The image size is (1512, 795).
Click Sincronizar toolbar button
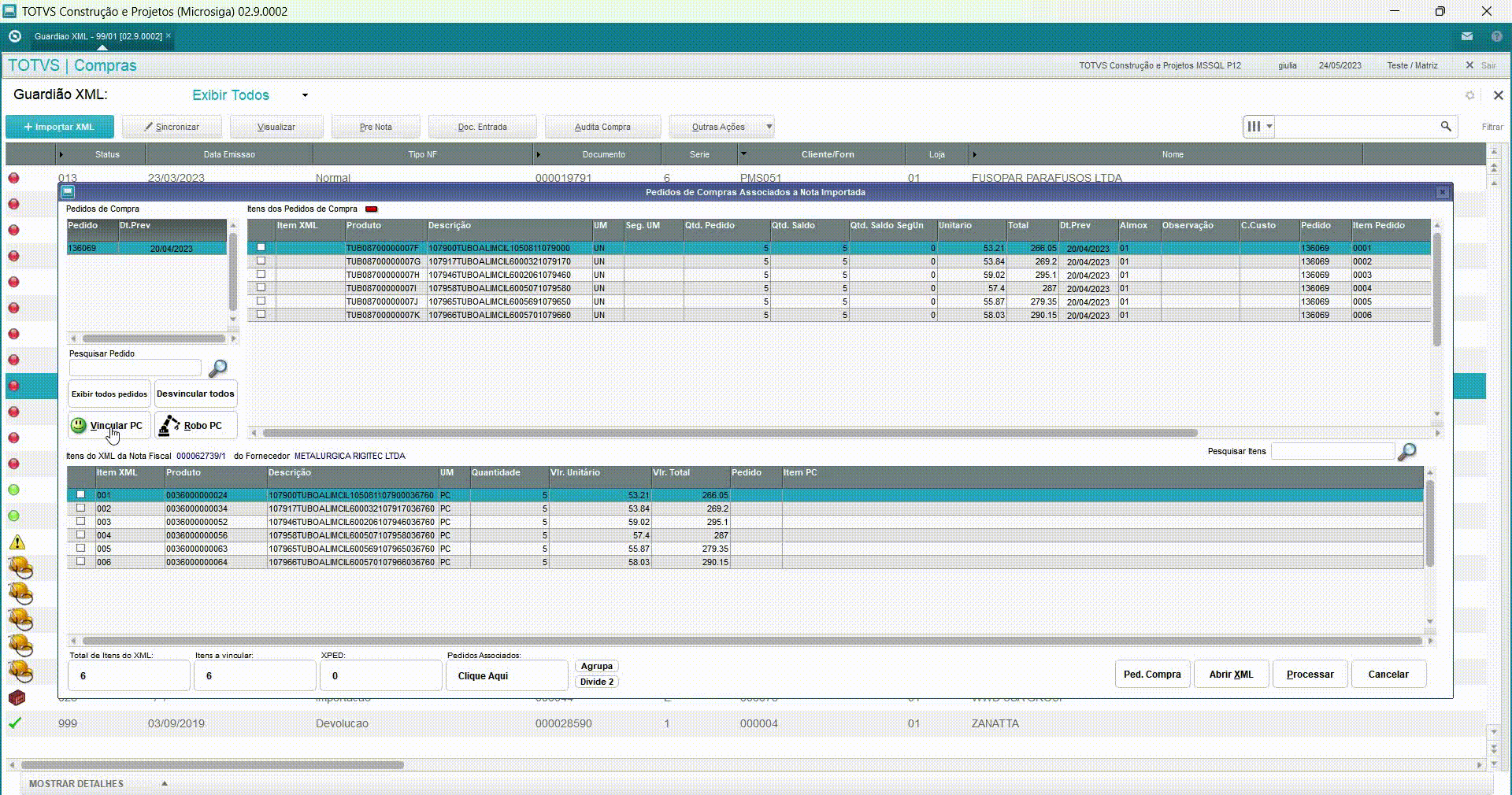tap(172, 127)
